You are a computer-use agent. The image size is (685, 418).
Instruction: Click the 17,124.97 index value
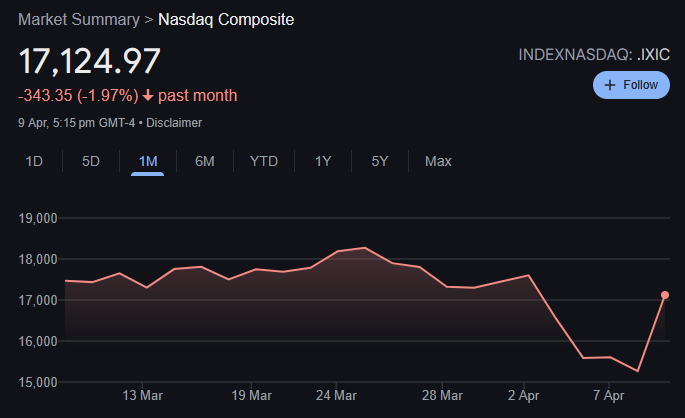pos(90,61)
